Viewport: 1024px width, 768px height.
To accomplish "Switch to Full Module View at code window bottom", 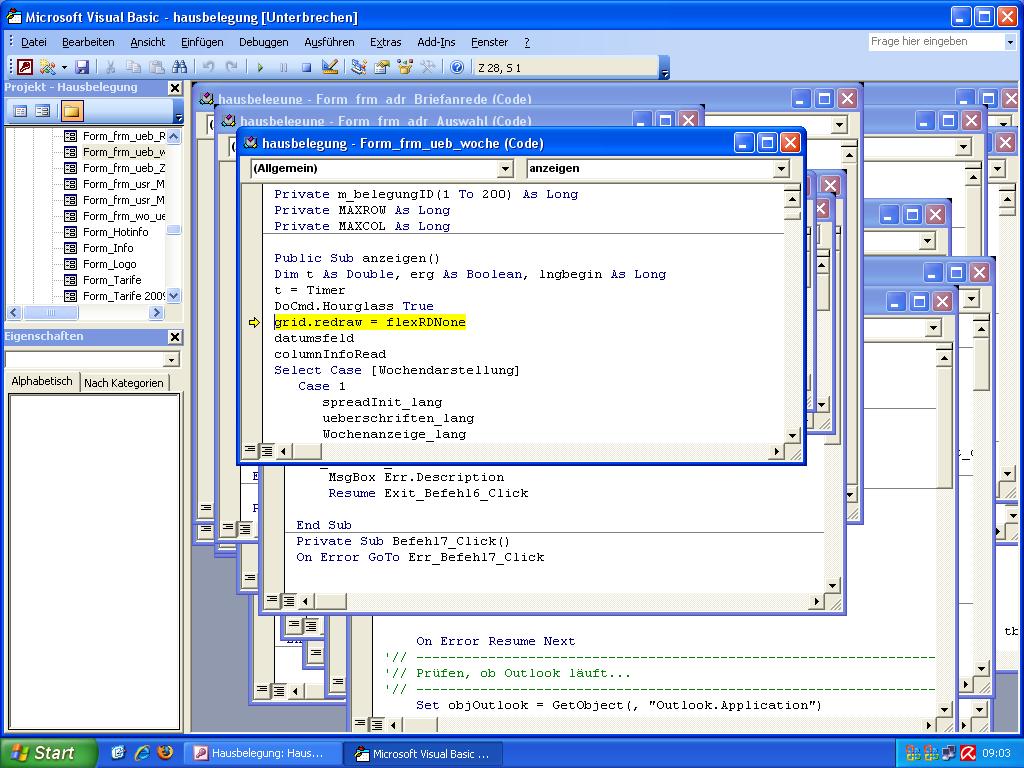I will [x=266, y=450].
